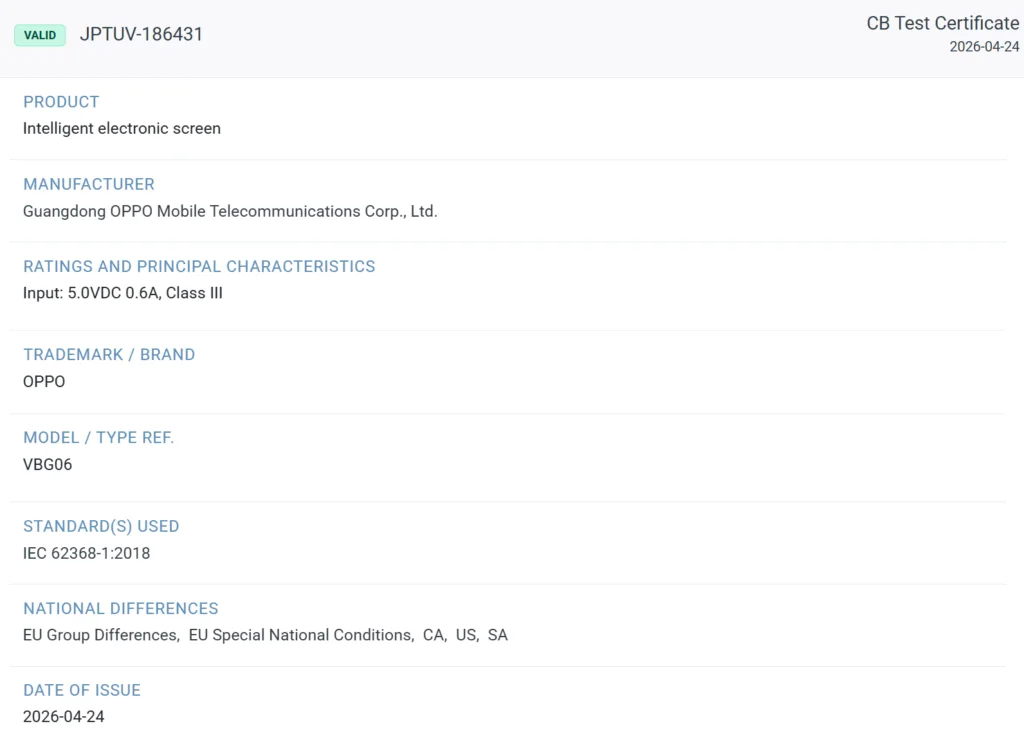Click the DATE OF ISSUE label
1024x742 pixels.
82,690
